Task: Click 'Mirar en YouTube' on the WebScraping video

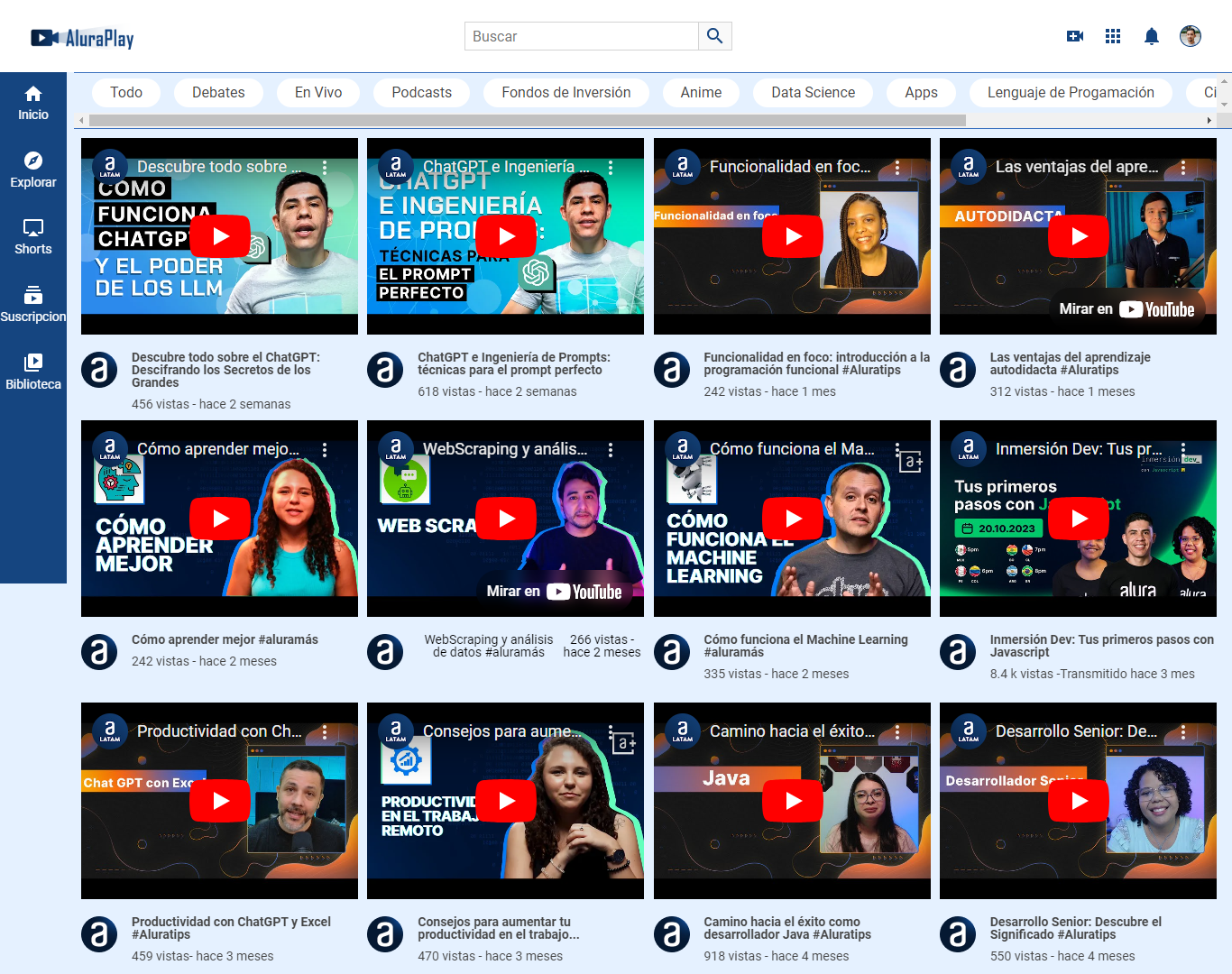Action: pos(554,592)
